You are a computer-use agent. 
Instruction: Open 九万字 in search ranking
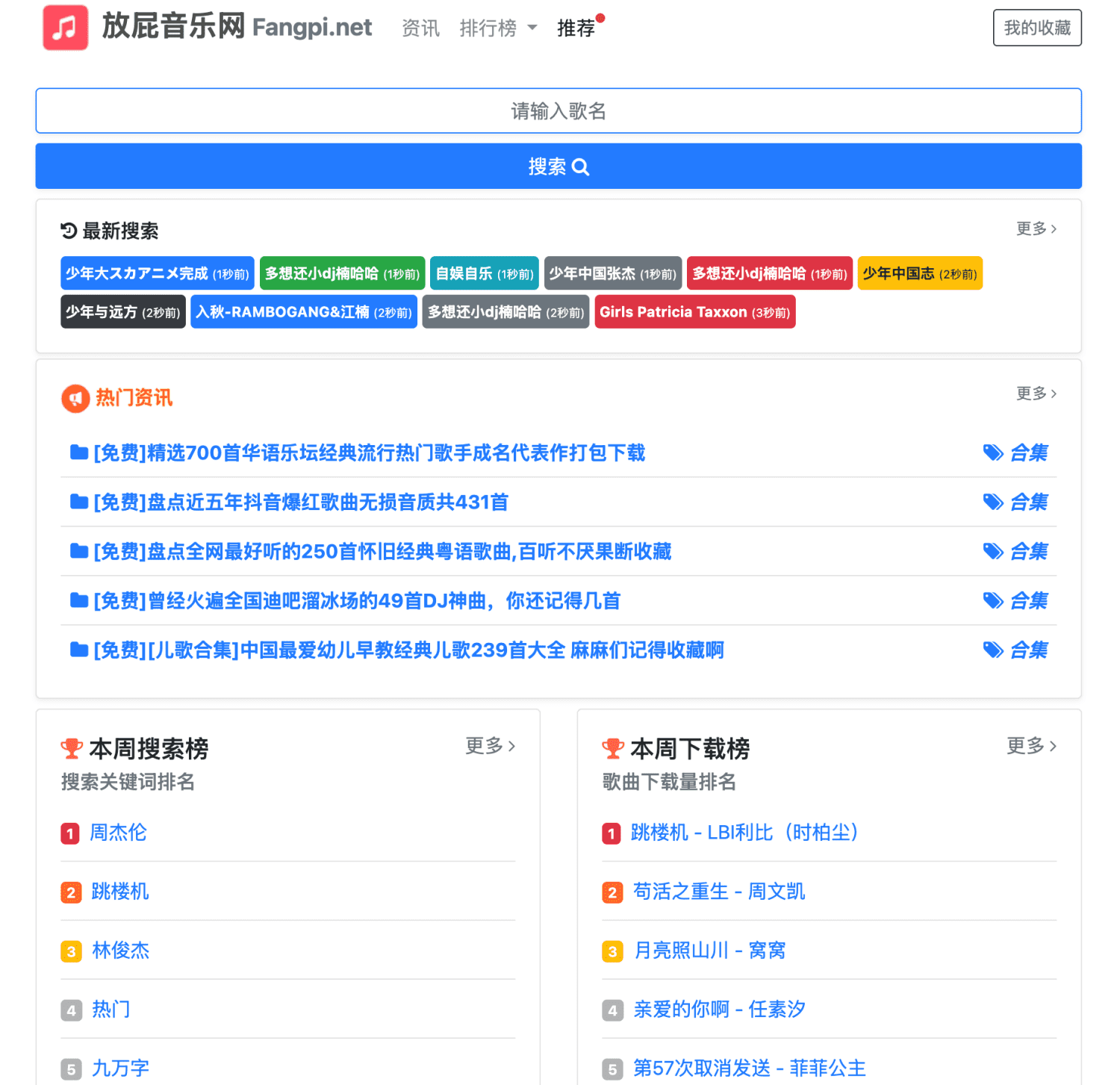[x=120, y=1069]
